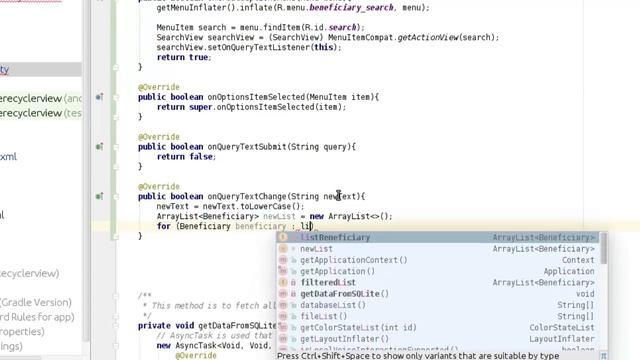Collapse the 'This method is to fetch' comment

coord(116,296)
